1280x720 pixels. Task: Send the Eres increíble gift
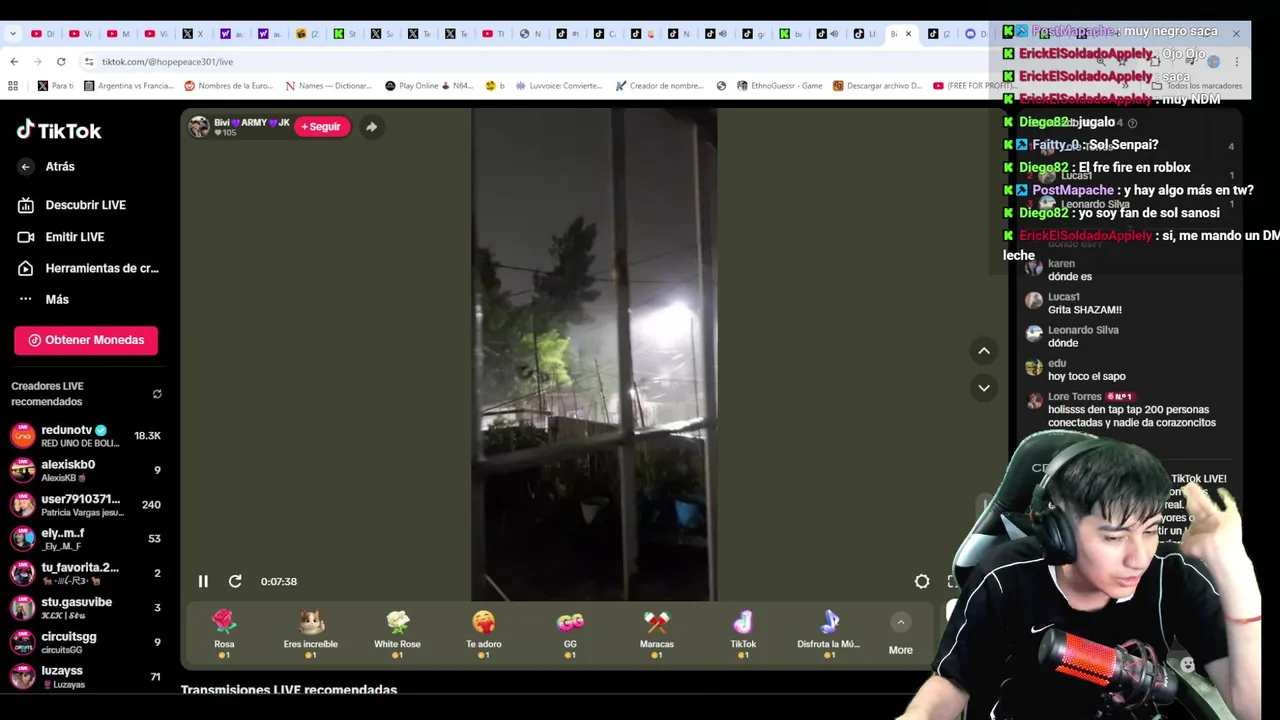click(311, 634)
